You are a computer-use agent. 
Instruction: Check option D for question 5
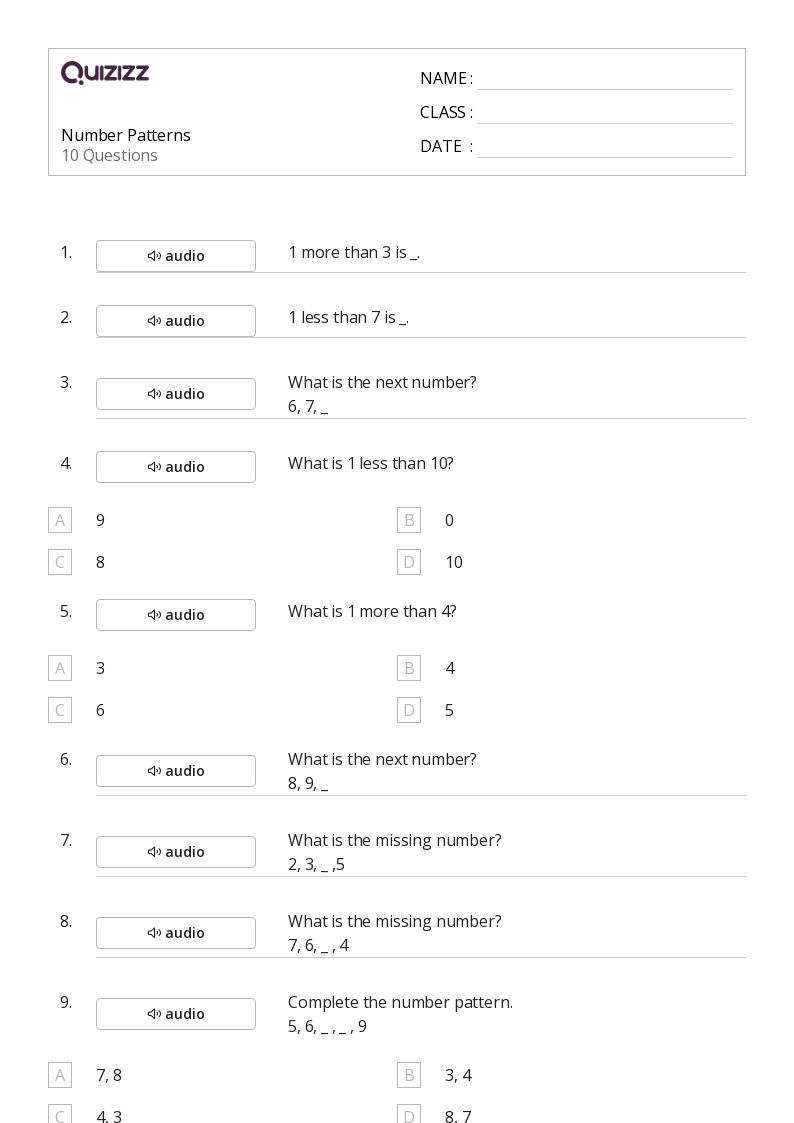[x=408, y=710]
